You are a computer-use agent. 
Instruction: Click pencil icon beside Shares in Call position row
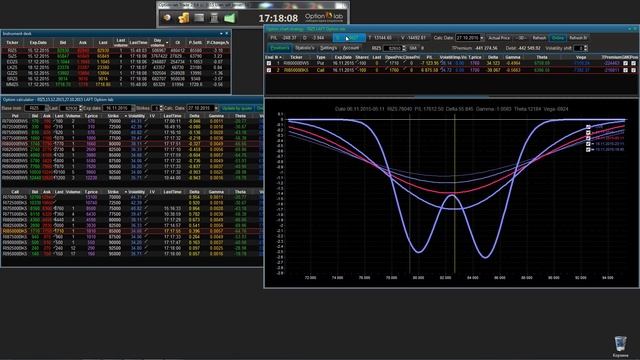tap(356, 70)
